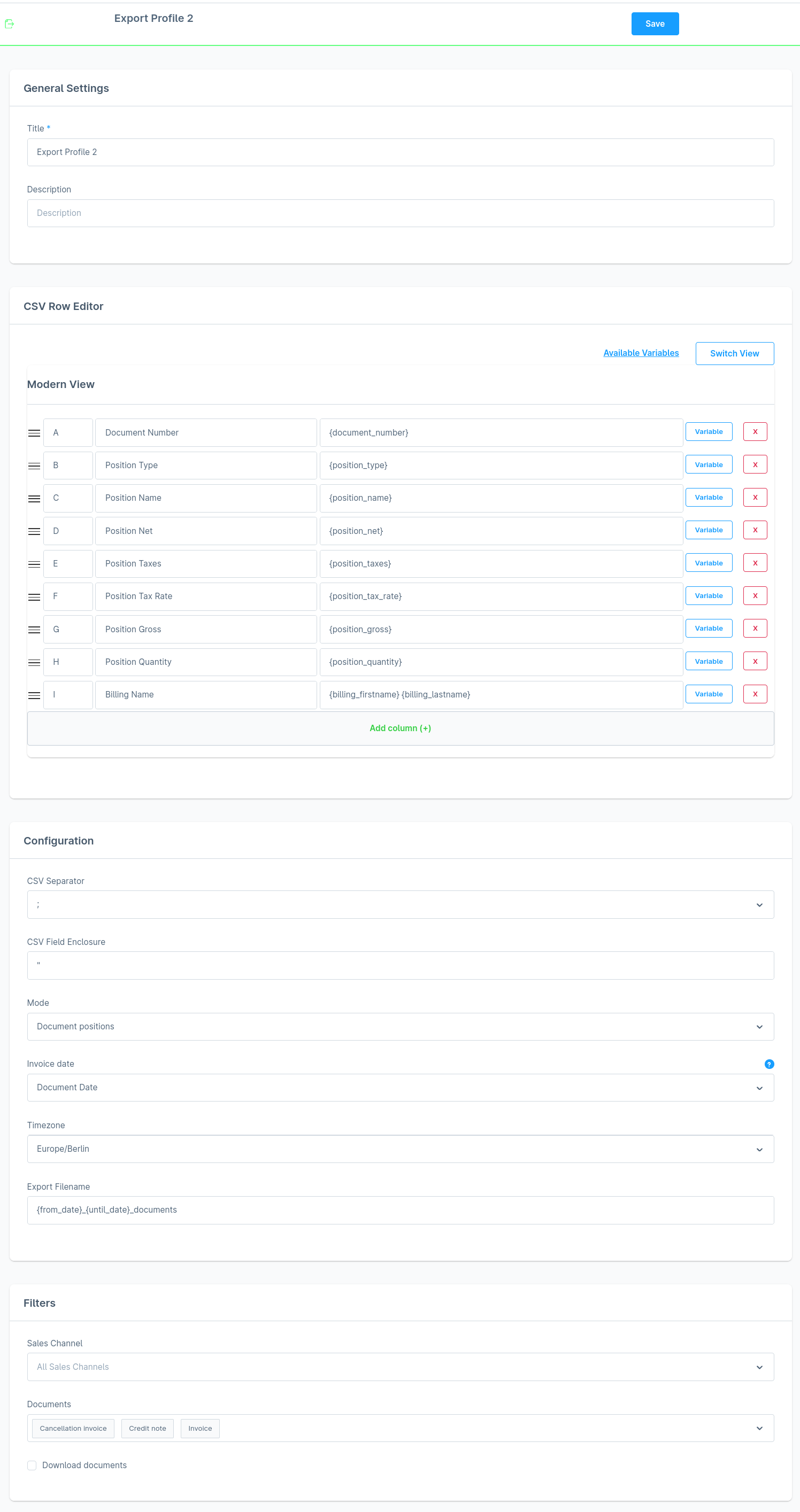Open the Invoice date help icon
Image resolution: width=800 pixels, height=1512 pixels.
point(769,1064)
